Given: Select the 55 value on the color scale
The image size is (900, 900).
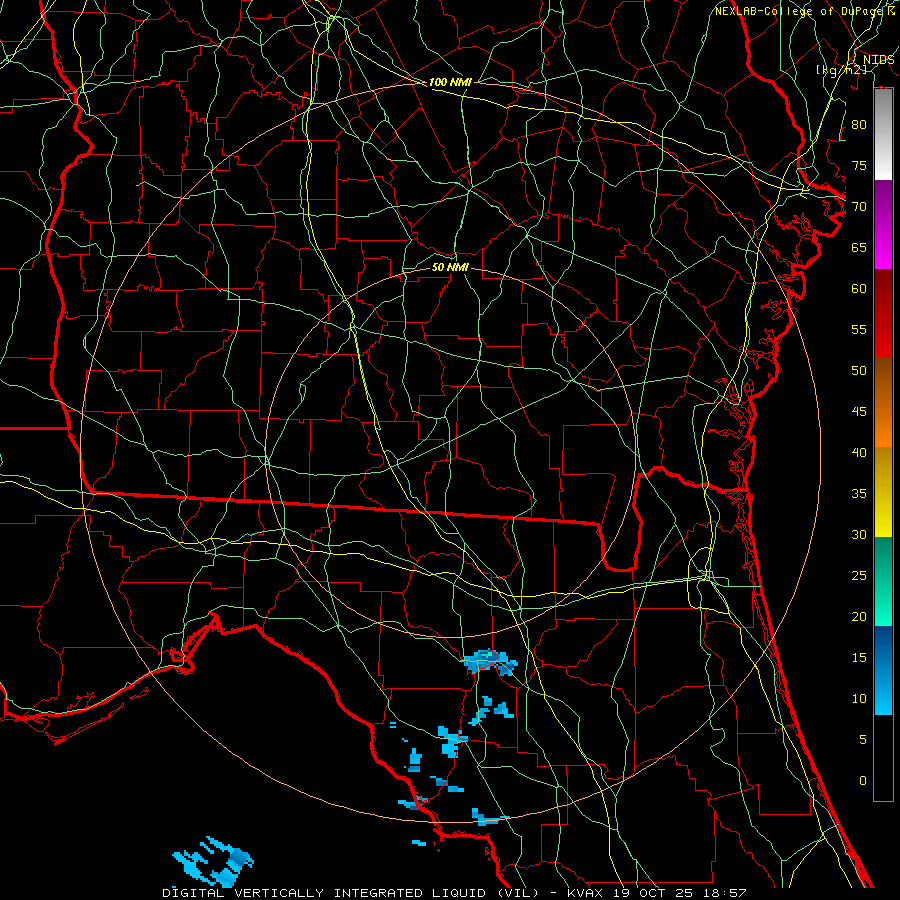Looking at the screenshot, I should (x=859, y=329).
